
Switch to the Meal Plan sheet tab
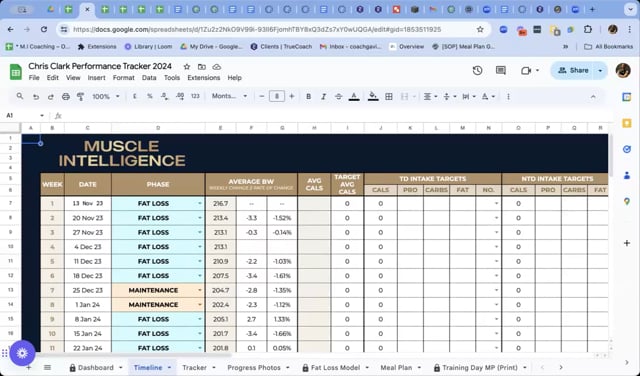pos(396,367)
